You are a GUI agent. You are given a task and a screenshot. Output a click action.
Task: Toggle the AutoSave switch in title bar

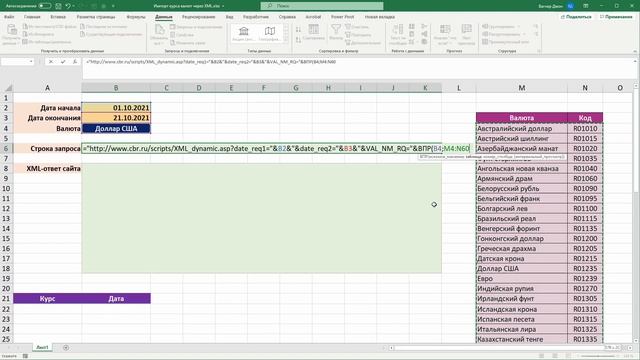45,6
